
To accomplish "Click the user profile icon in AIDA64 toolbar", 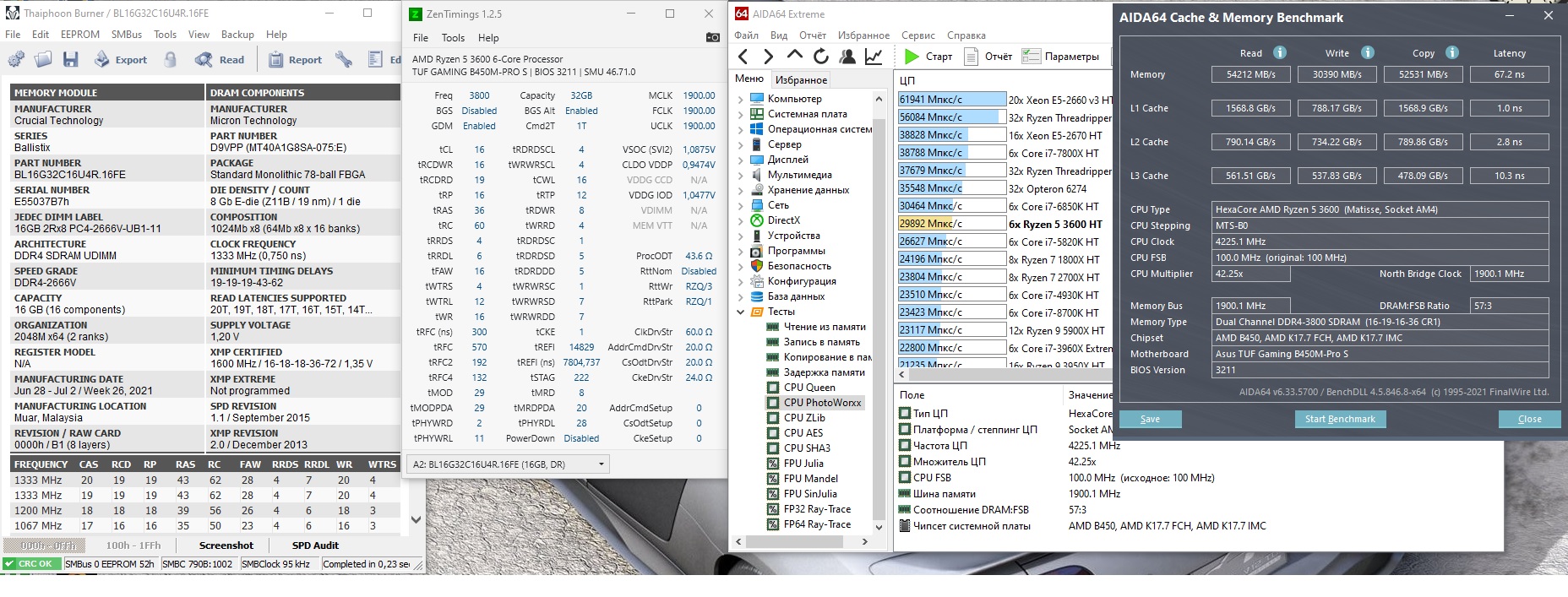I will pyautogui.click(x=847, y=57).
